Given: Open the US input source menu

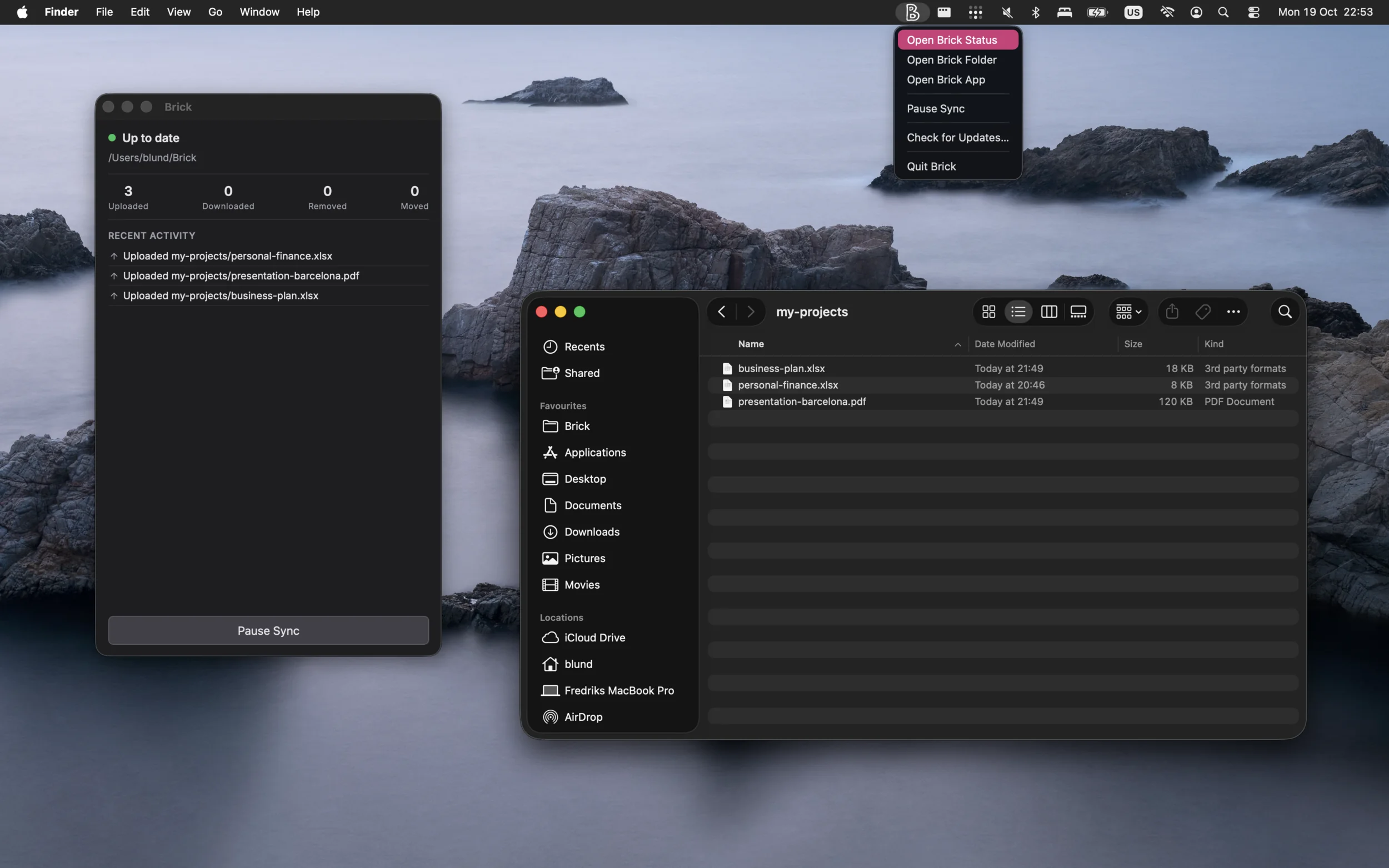Looking at the screenshot, I should (x=1133, y=12).
